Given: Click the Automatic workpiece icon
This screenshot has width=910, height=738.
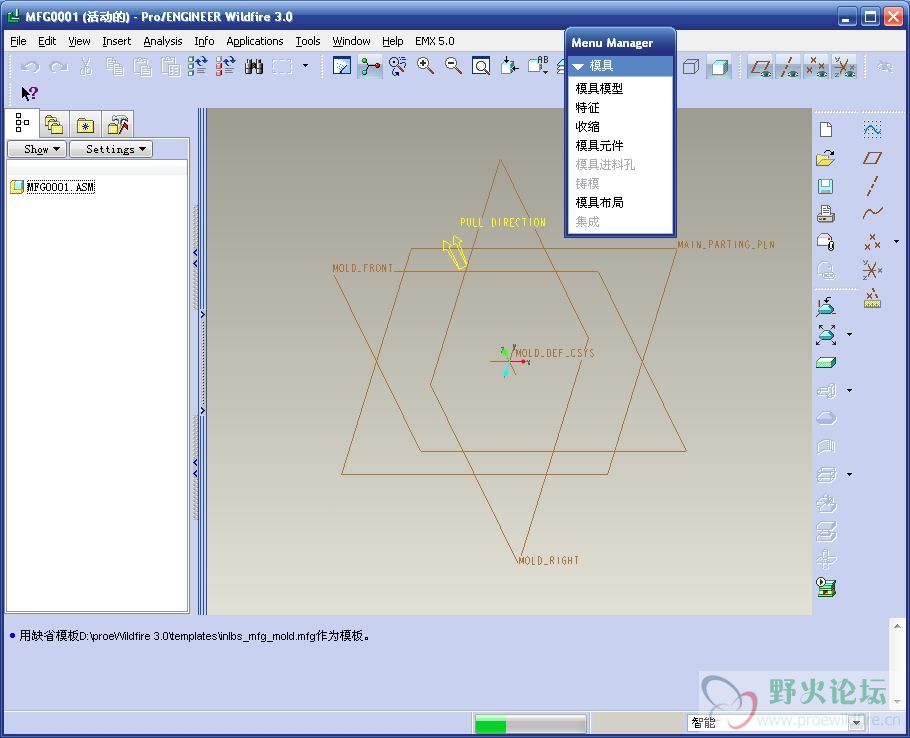Looking at the screenshot, I should pyautogui.click(x=826, y=363).
